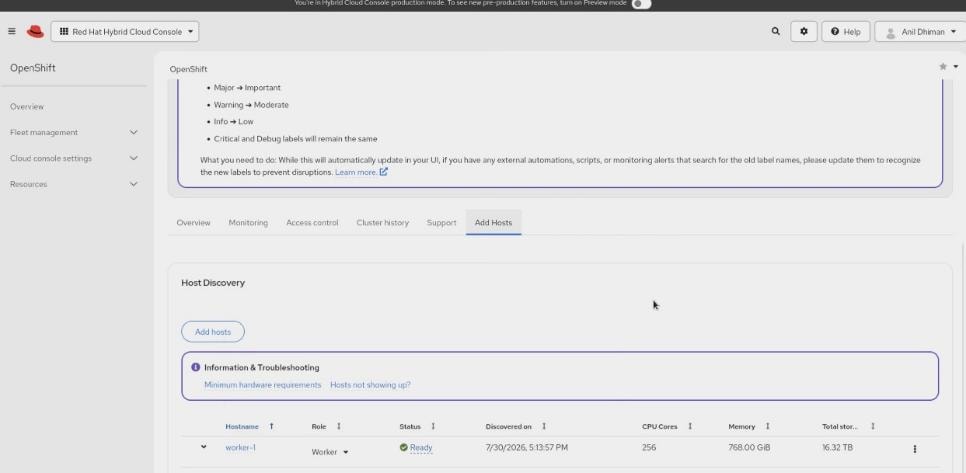The image size is (966, 473).
Task: Select the Add Hosts tab
Action: [493, 222]
